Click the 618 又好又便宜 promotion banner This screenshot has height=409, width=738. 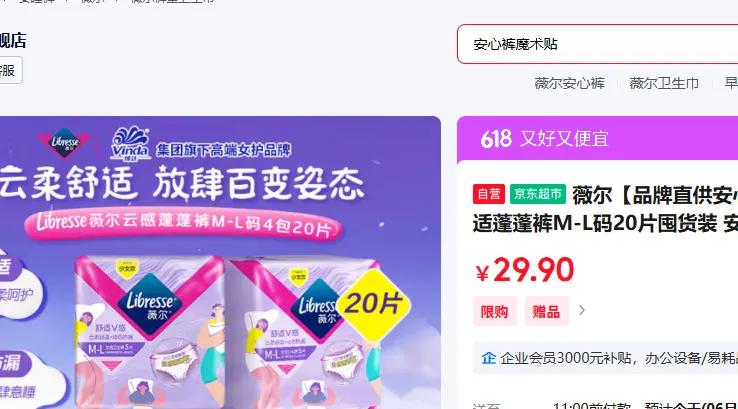pos(597,139)
